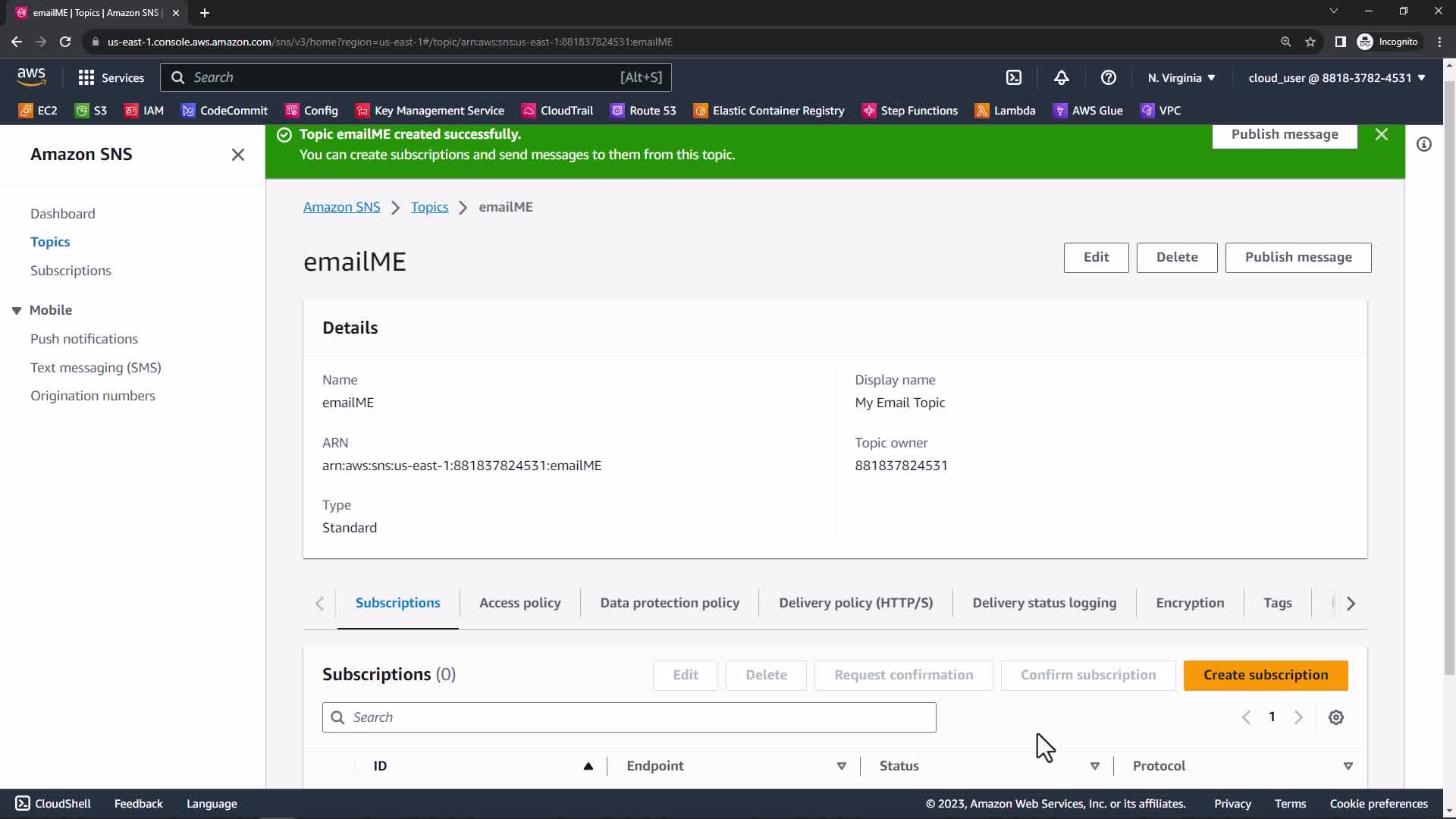Sort subscriptions by Status column arrow
Viewport: 1456px width, 819px height.
pos(1094,766)
